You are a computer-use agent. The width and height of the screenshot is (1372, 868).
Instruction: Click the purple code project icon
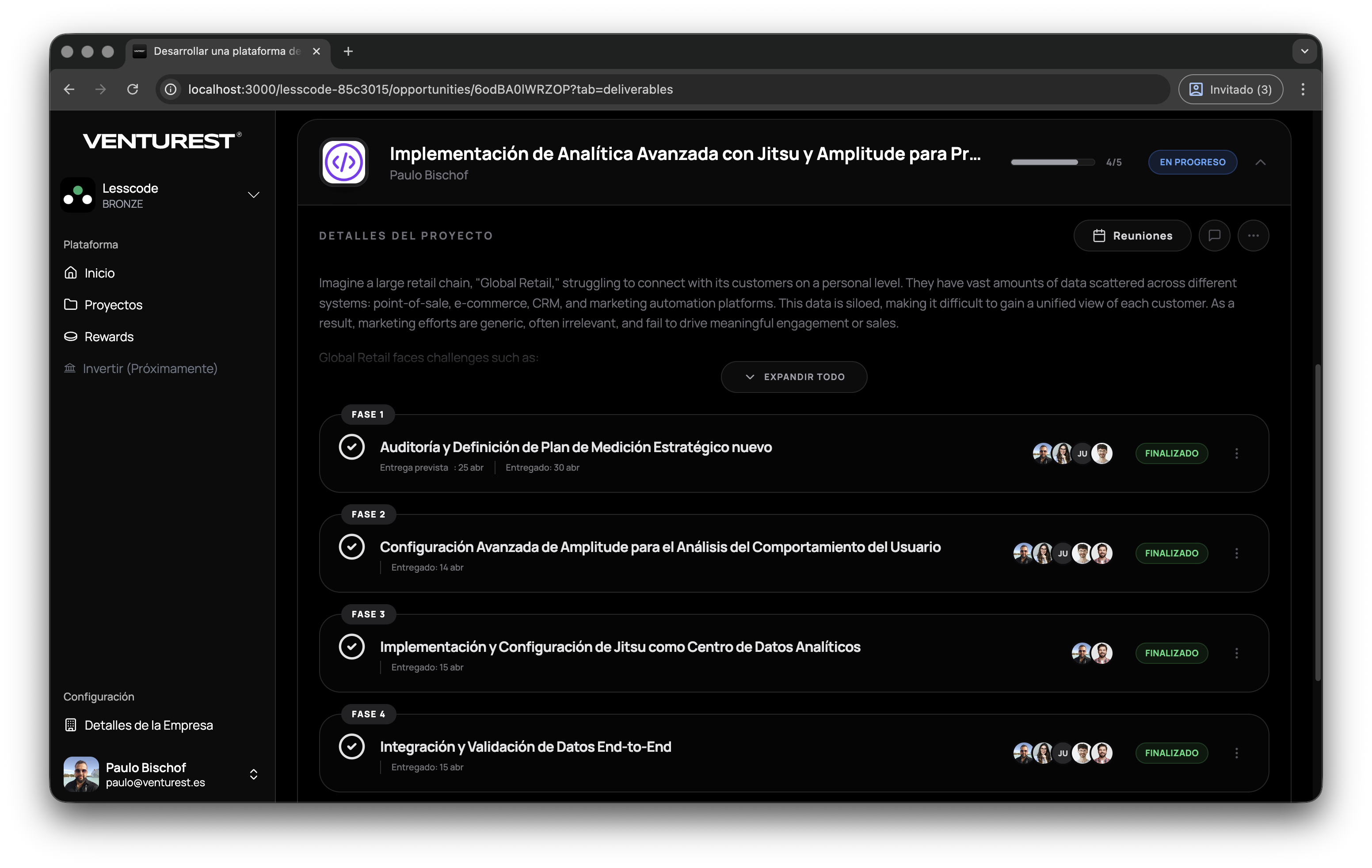coord(344,162)
